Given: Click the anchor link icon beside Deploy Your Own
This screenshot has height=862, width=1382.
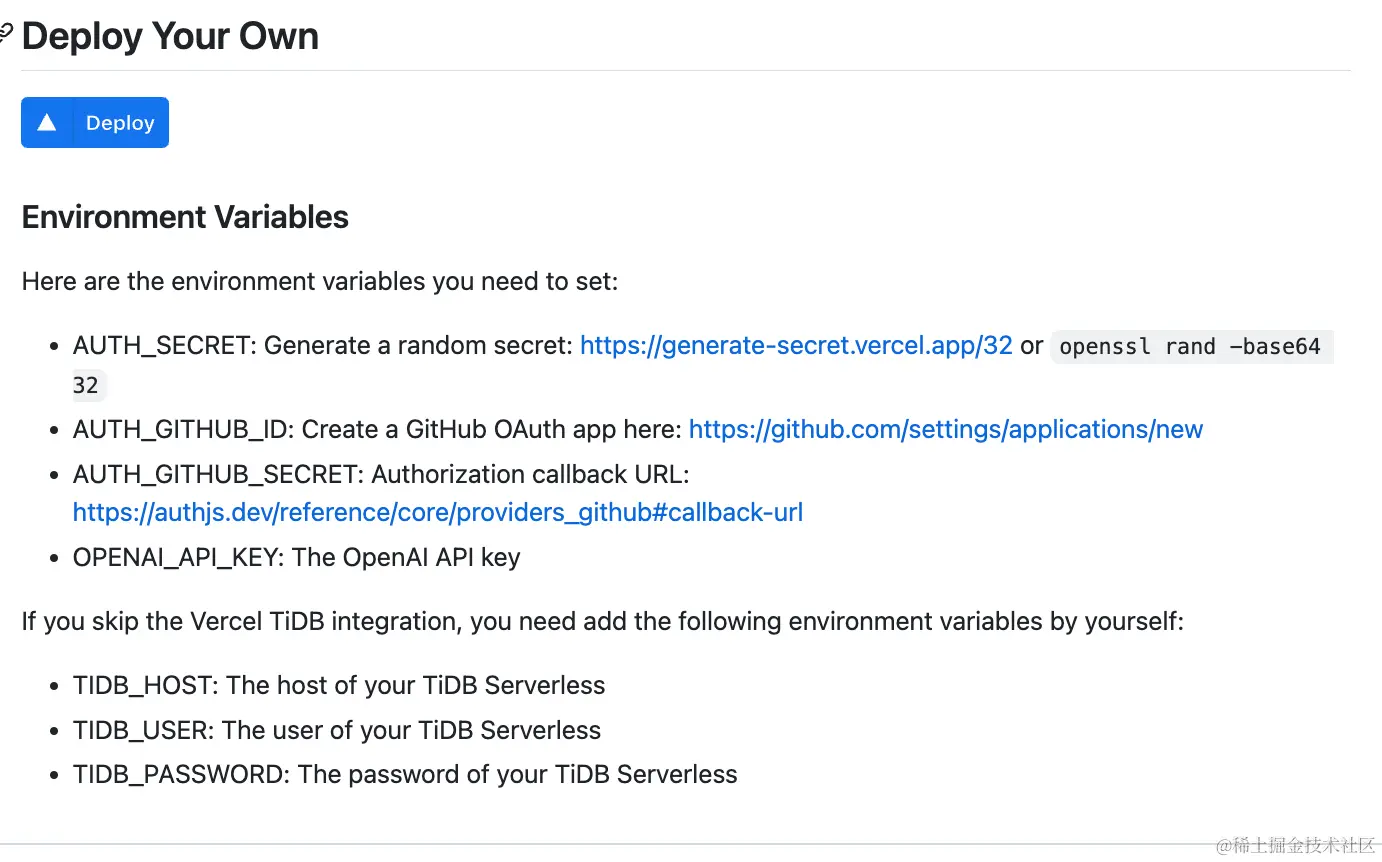Looking at the screenshot, I should click(x=6, y=34).
